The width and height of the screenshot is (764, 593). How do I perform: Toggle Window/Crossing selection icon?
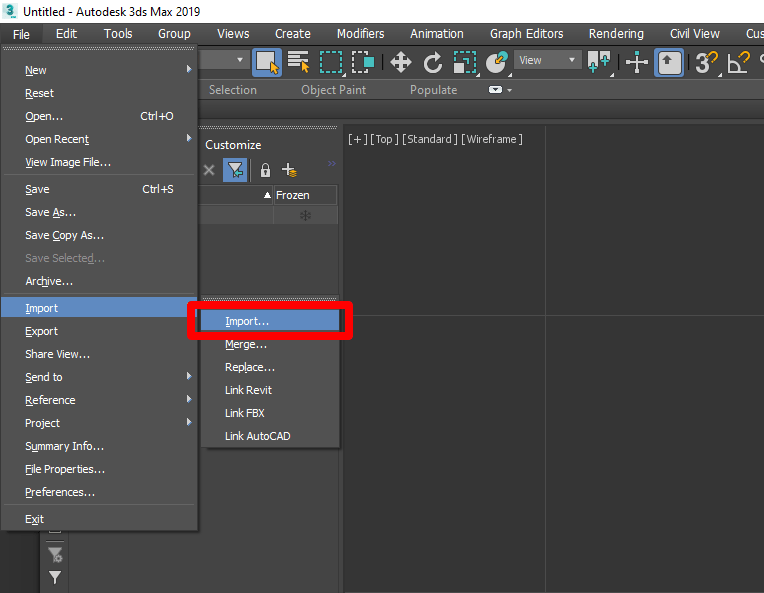363,62
